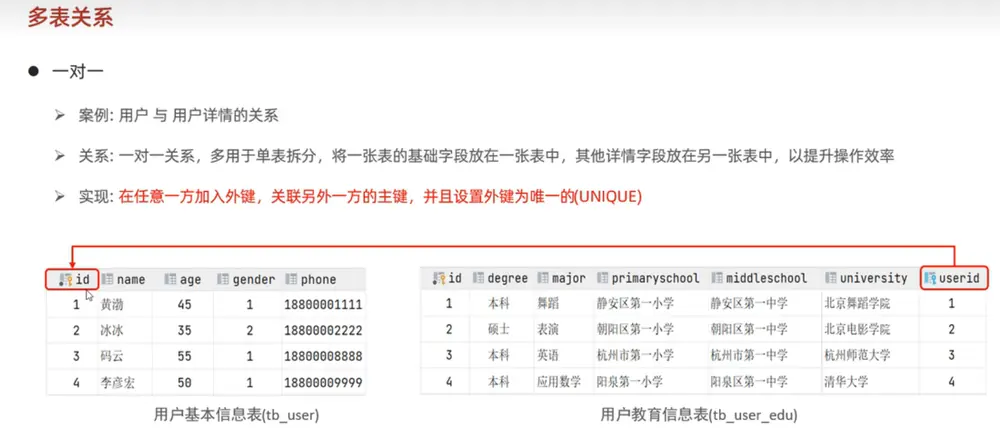This screenshot has height=438, width=1000.
Task: Click the degree cell 硕士
Action: tap(498, 330)
